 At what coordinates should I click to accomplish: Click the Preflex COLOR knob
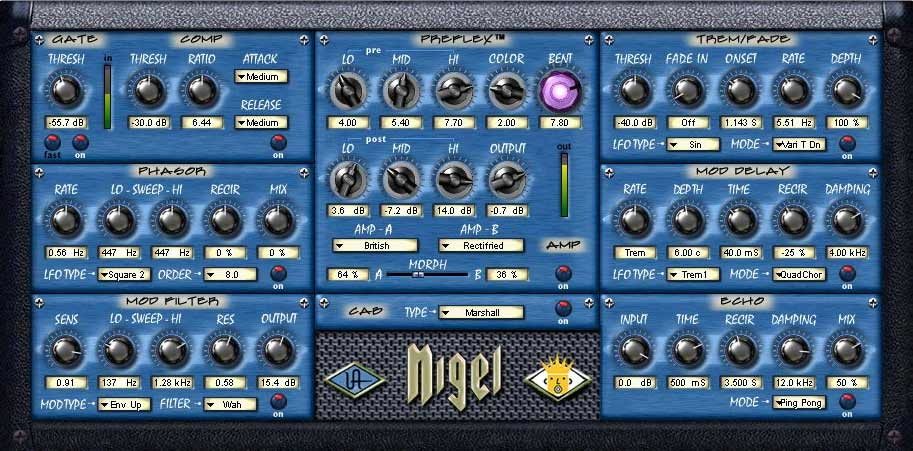coord(507,91)
